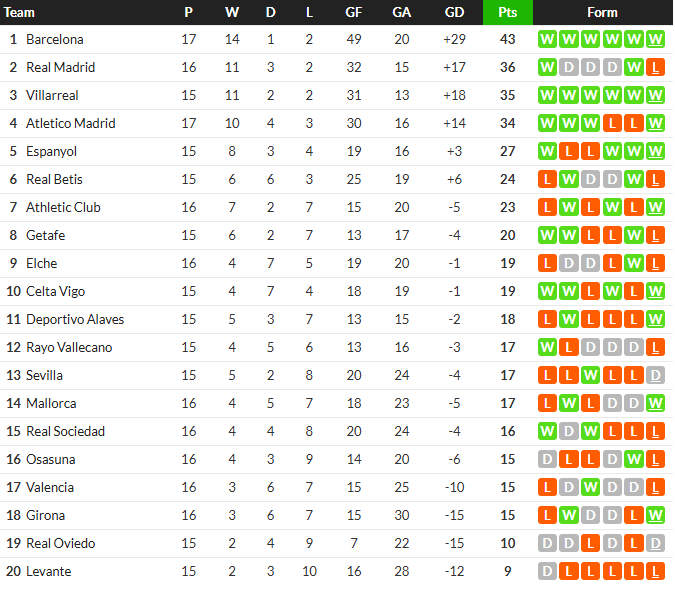Click Espanyol's first orange L form badge
The width and height of the screenshot is (675, 592).
pos(569,151)
